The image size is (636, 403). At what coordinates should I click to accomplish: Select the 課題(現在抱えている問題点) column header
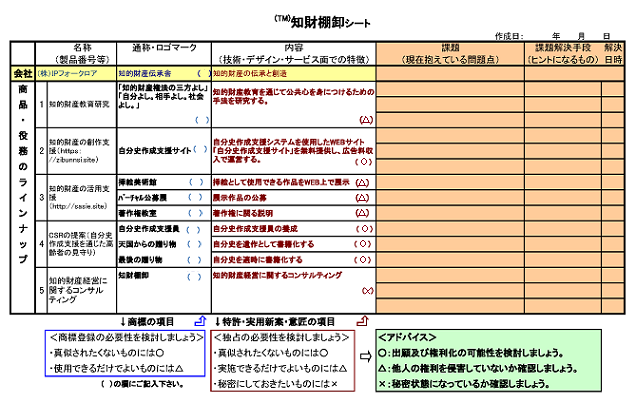pos(450,54)
